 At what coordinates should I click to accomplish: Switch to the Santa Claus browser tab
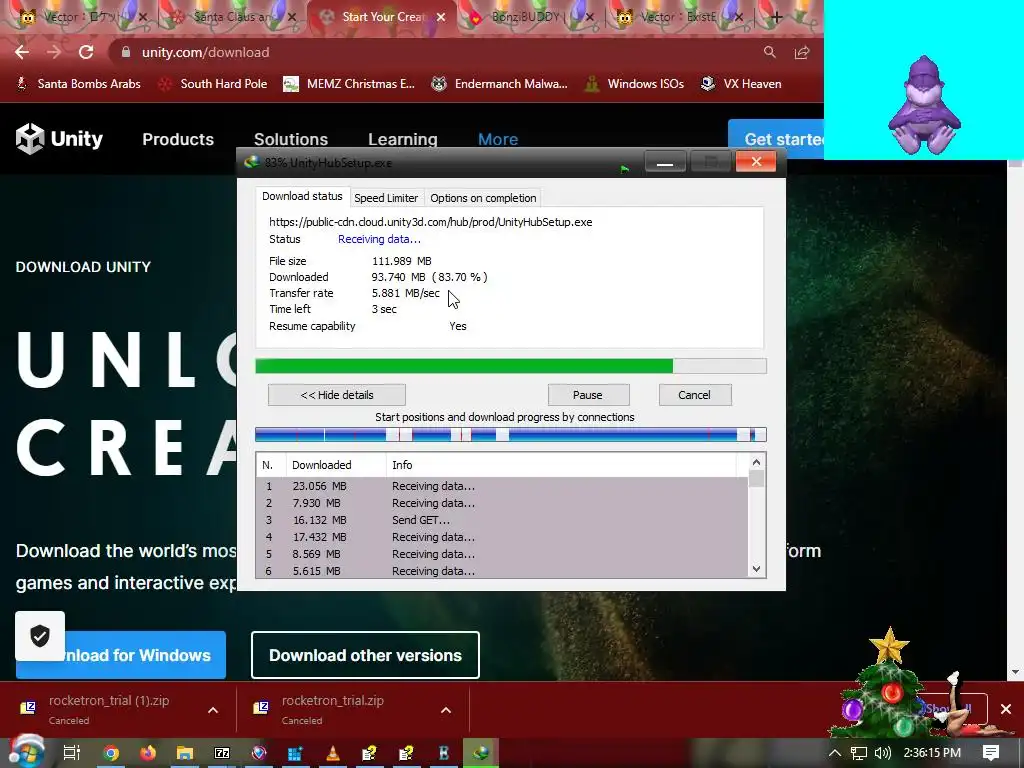tap(232, 18)
